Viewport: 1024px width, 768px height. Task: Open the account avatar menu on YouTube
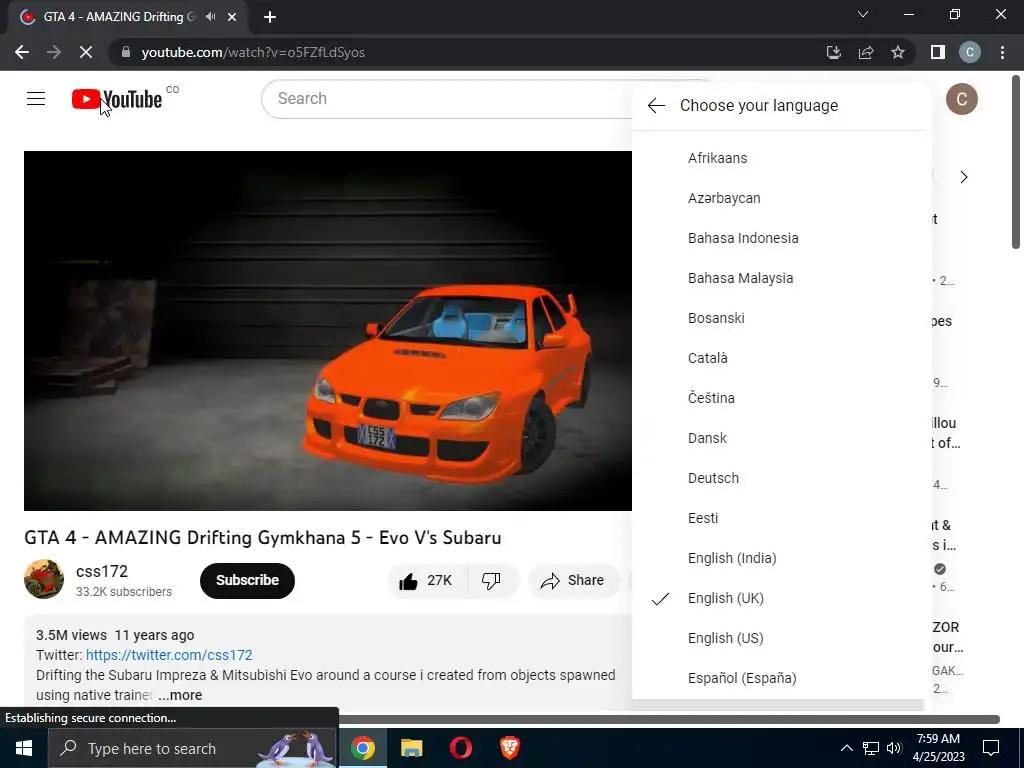[961, 99]
